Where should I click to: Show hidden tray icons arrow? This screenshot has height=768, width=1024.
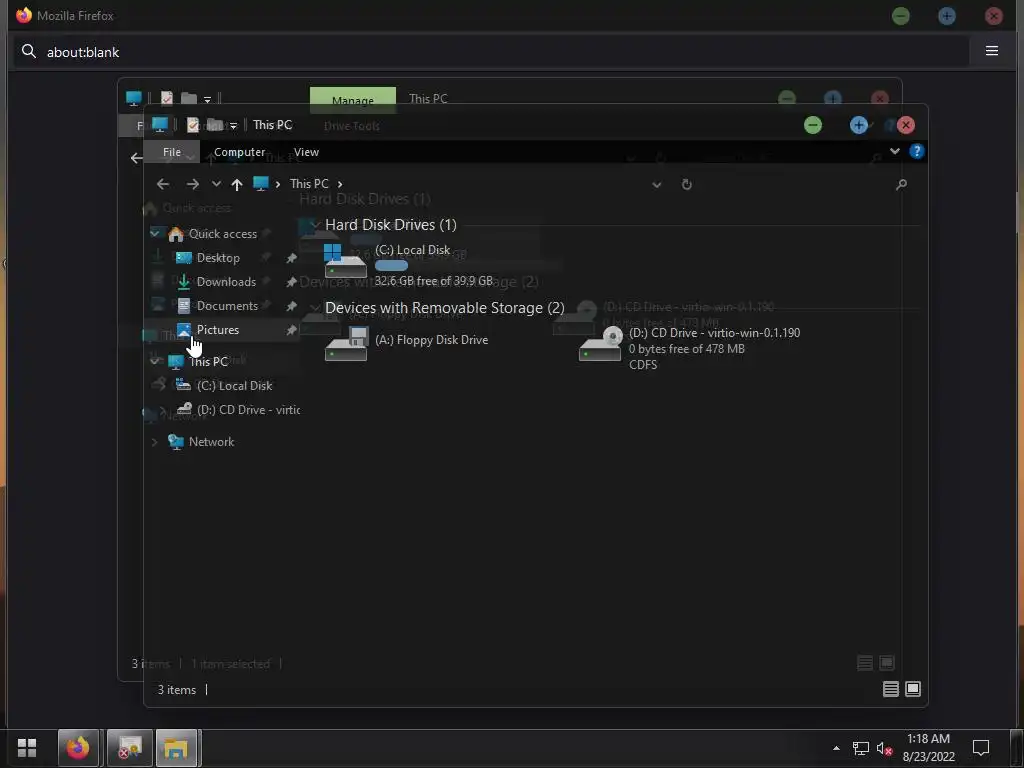(836, 748)
